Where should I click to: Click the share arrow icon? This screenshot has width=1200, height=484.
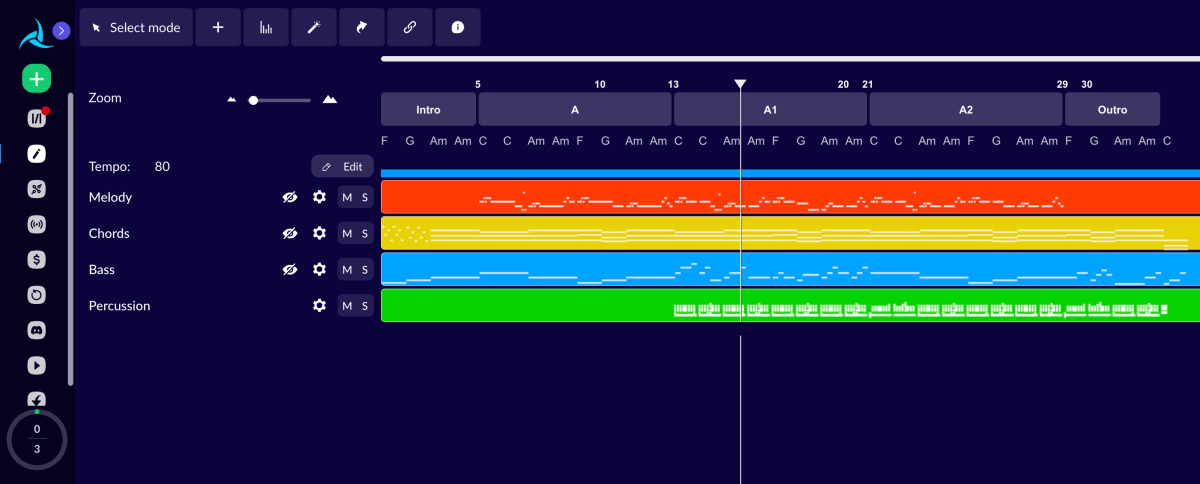[361, 28]
